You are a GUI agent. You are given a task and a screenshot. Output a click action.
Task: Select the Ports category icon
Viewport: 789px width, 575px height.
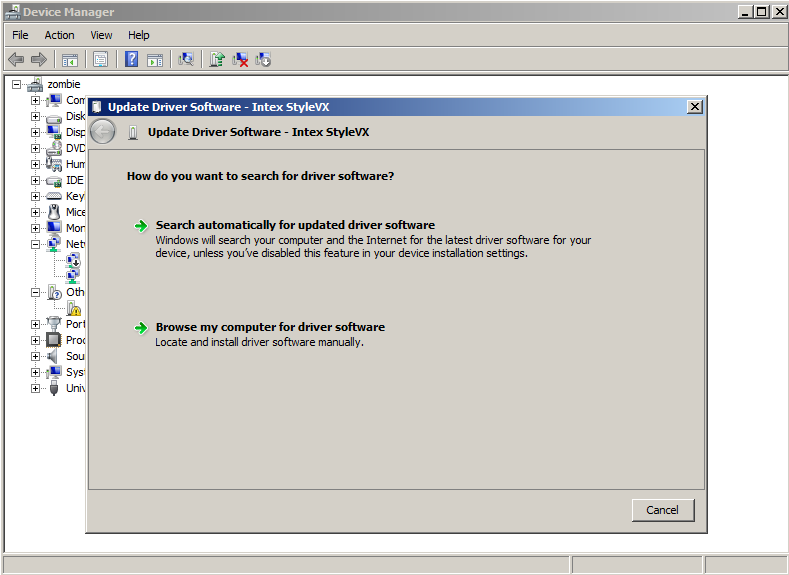coord(54,324)
